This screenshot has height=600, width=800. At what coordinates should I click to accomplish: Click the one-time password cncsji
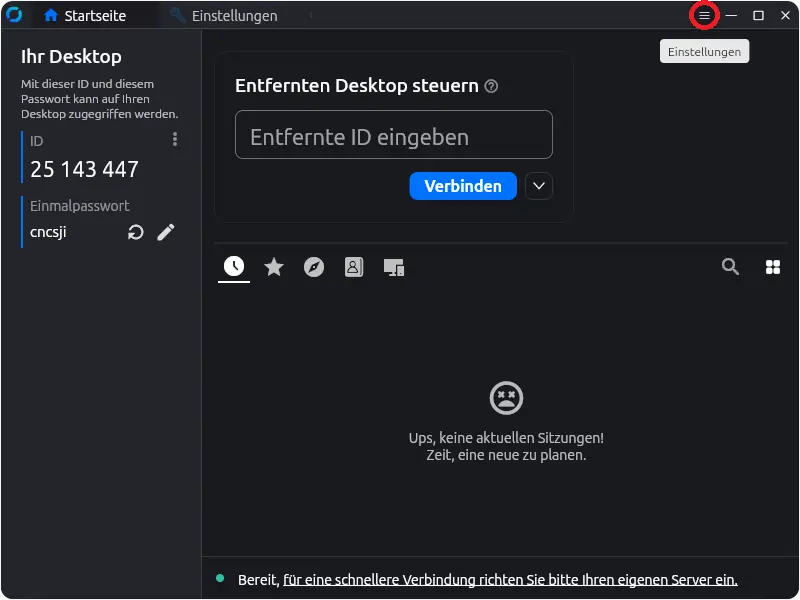(48, 232)
